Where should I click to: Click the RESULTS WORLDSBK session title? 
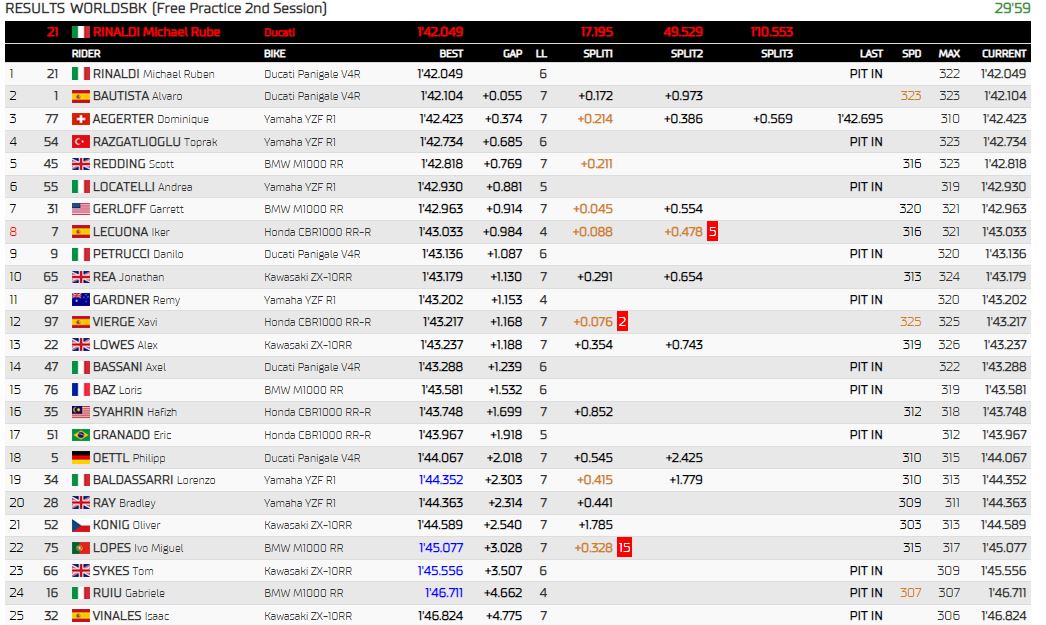166,9
